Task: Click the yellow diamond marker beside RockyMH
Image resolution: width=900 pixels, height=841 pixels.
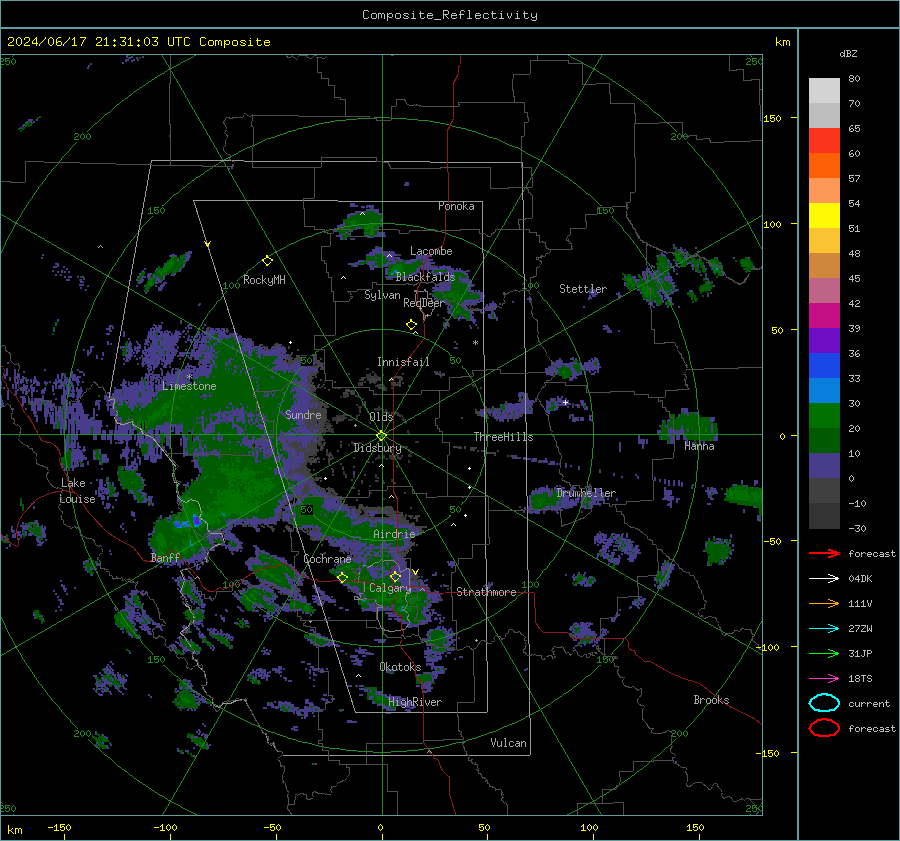Action: (267, 261)
